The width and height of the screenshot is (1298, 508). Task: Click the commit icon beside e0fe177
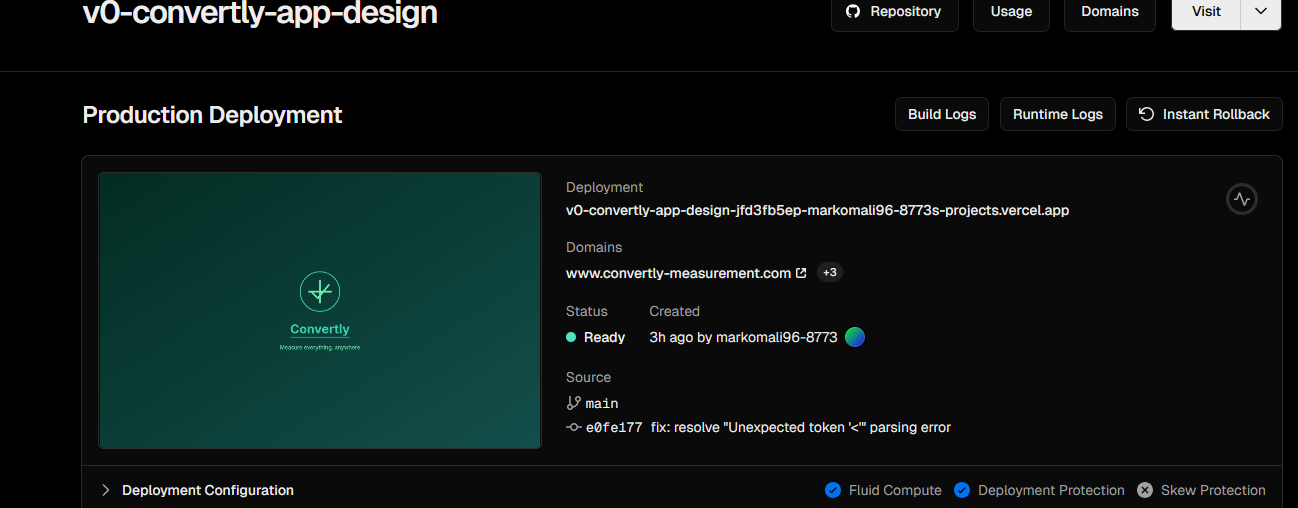tap(574, 427)
